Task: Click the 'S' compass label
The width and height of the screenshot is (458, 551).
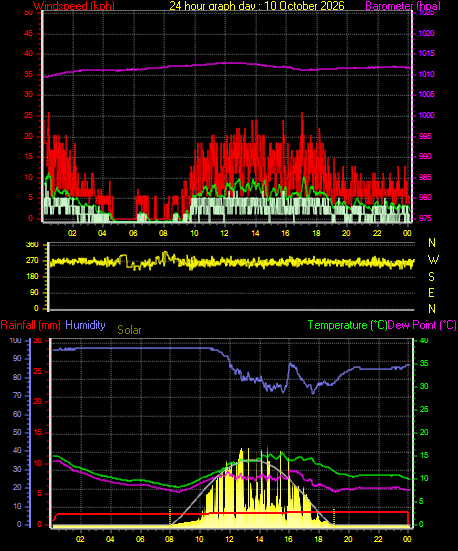Action: [x=431, y=277]
